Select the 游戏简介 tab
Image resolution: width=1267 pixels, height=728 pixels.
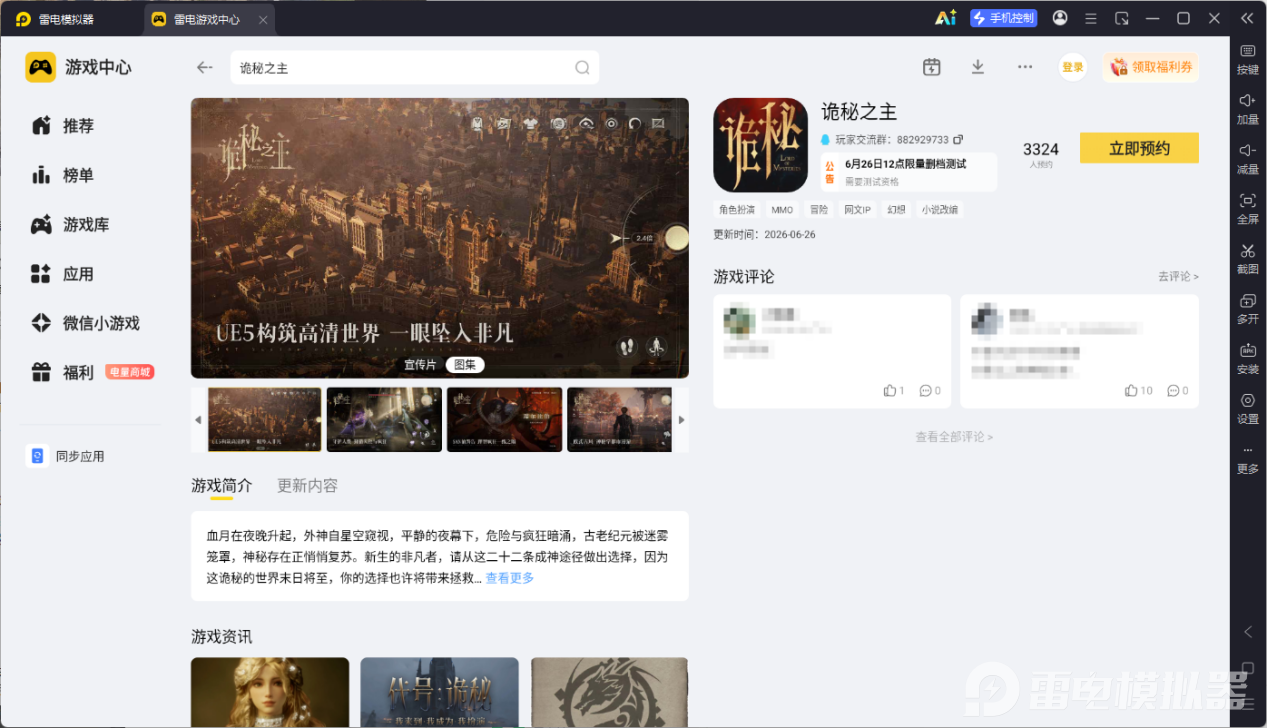tap(222, 485)
